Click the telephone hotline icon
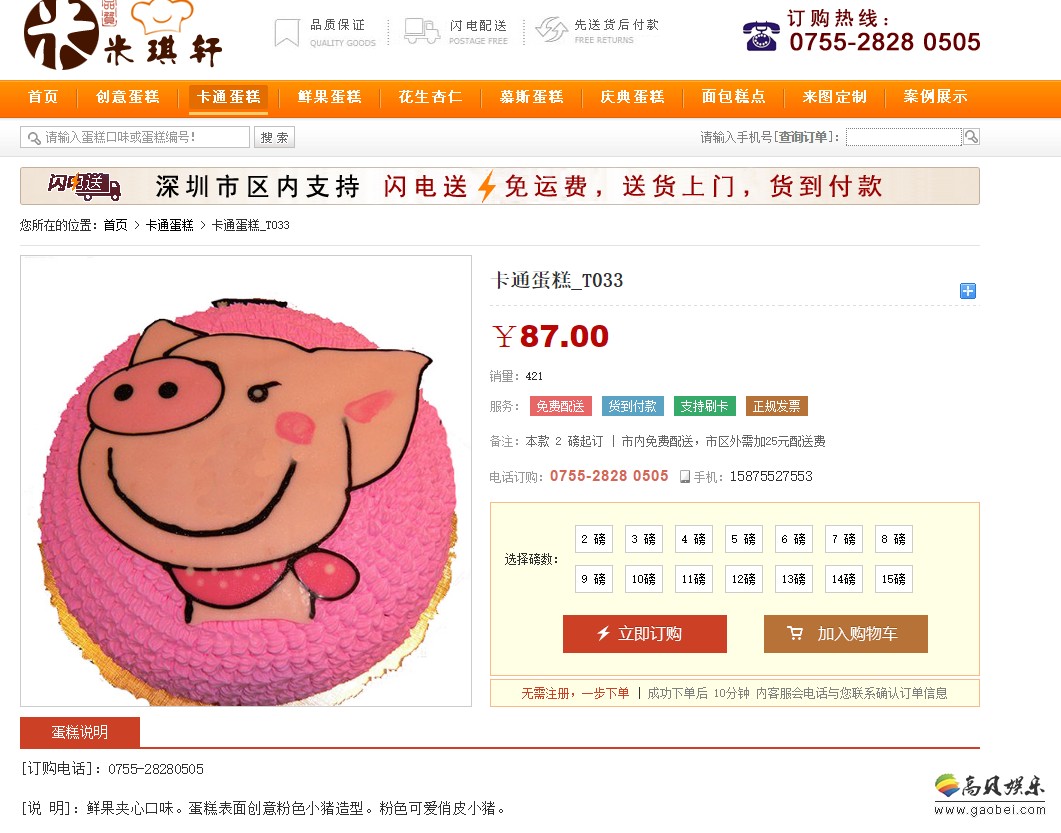Viewport: 1061px width, 833px height. coord(761,36)
